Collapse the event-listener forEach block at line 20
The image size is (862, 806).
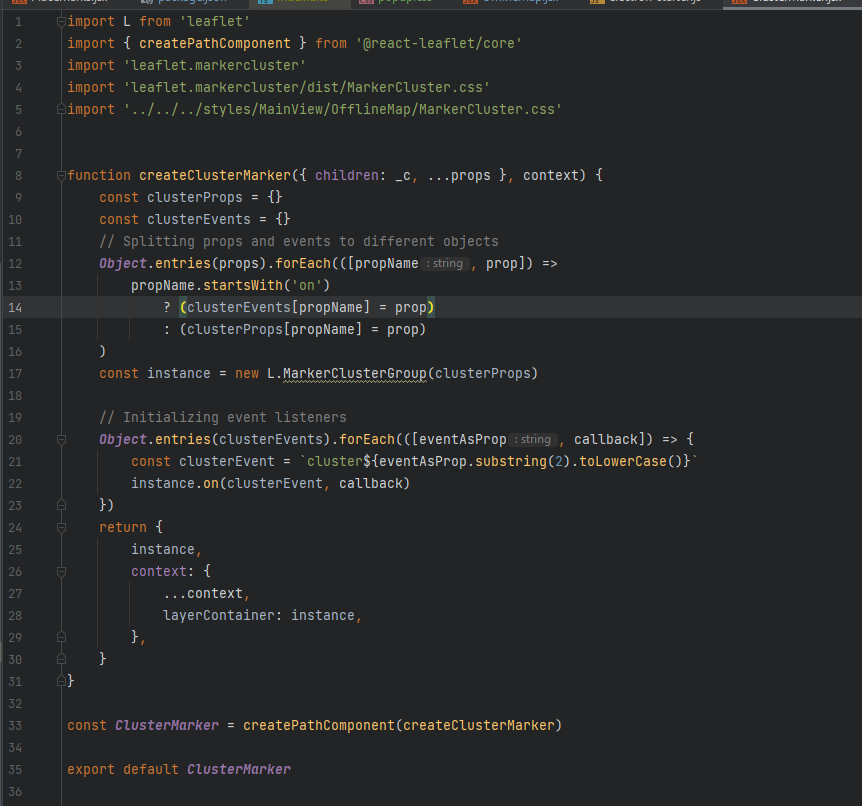pos(61,439)
